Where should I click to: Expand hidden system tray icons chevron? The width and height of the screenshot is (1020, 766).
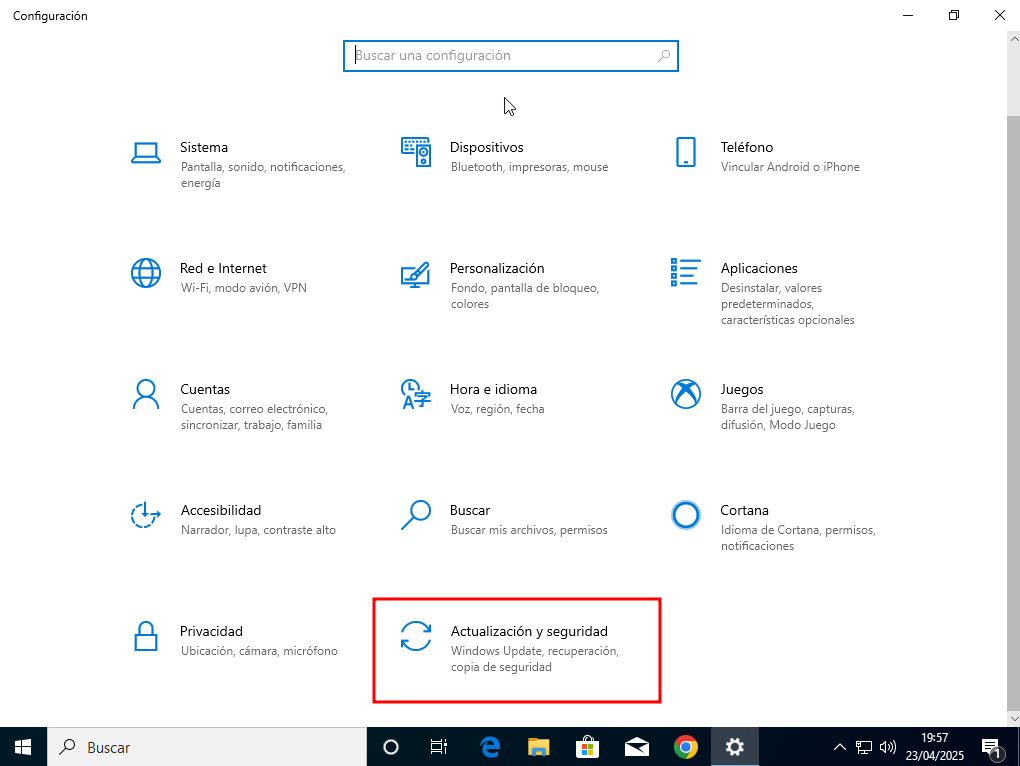(838, 747)
